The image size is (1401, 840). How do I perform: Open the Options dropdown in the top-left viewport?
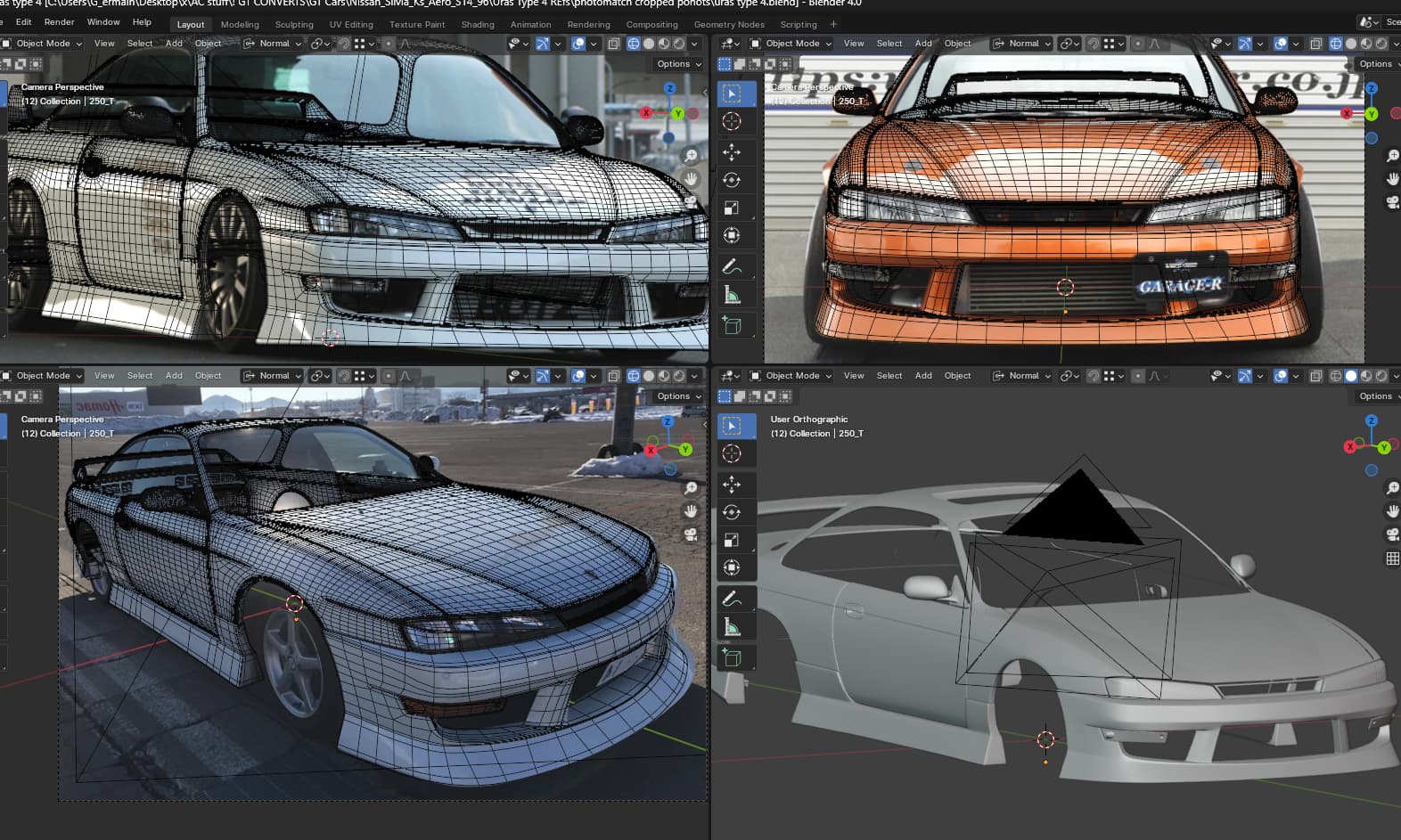pyautogui.click(x=678, y=64)
